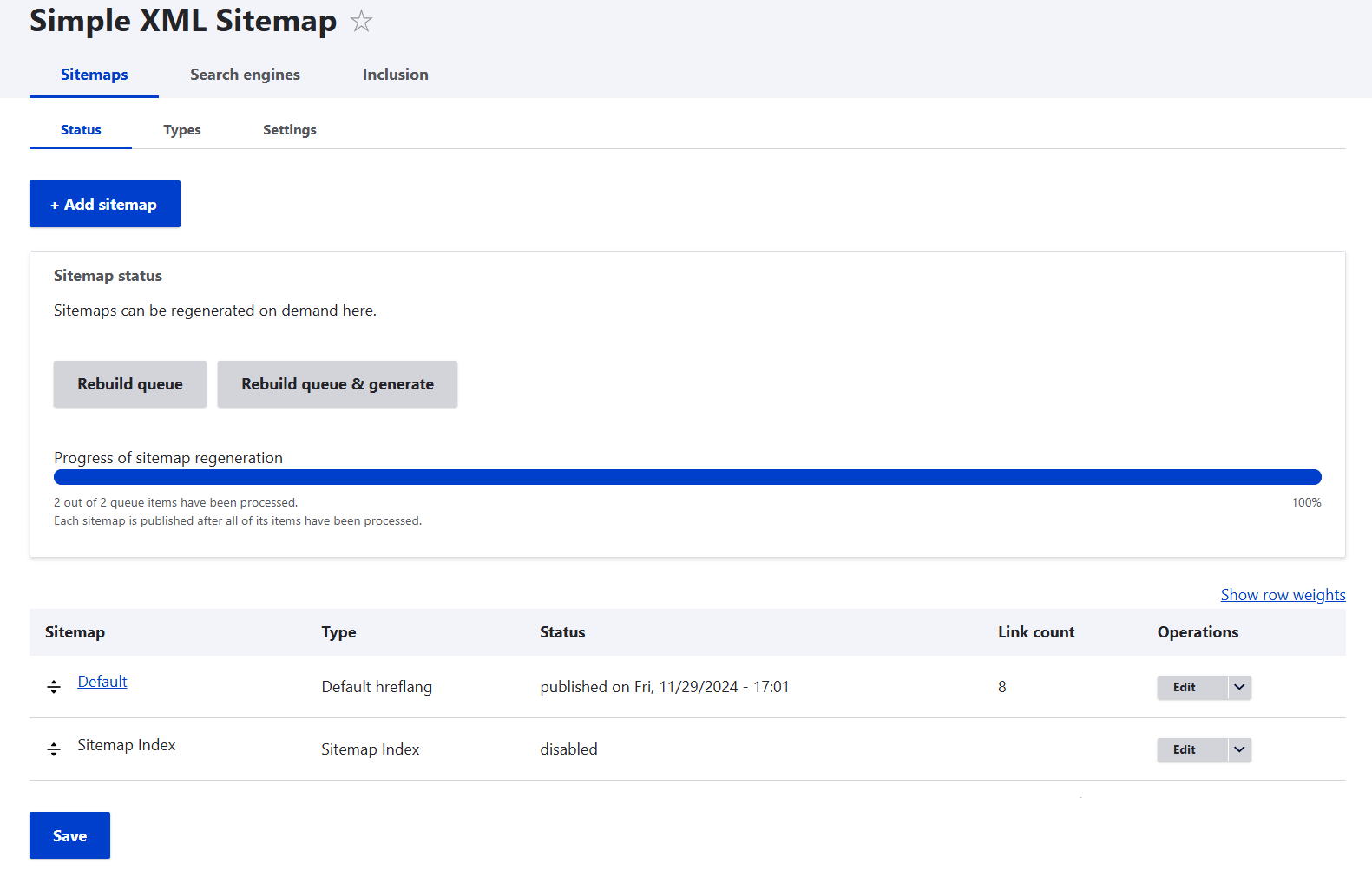Edit the Sitemap Index entry
Image resolution: width=1372 pixels, height=876 pixels.
(1185, 749)
